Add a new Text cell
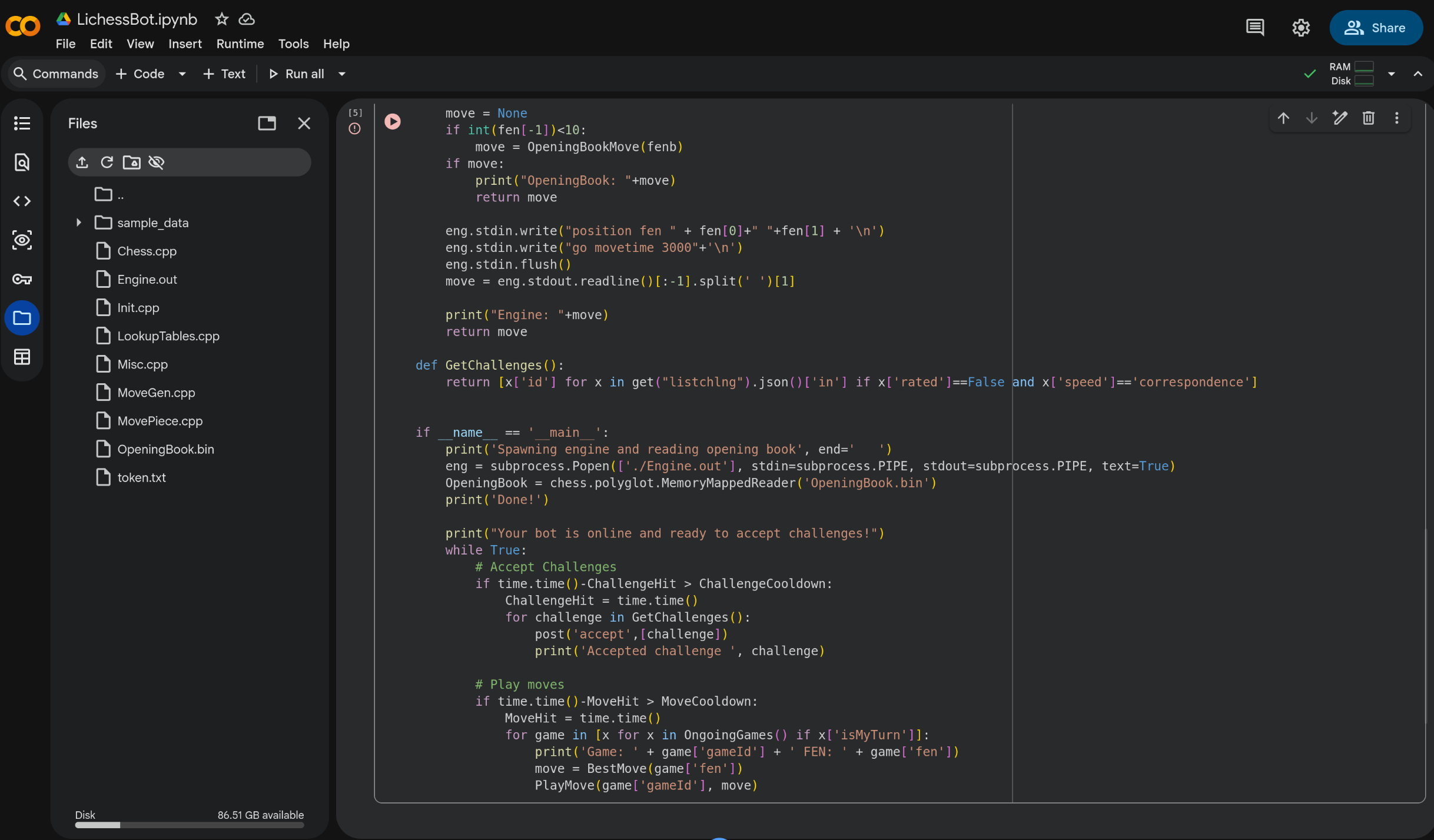This screenshot has width=1434, height=840. (224, 74)
